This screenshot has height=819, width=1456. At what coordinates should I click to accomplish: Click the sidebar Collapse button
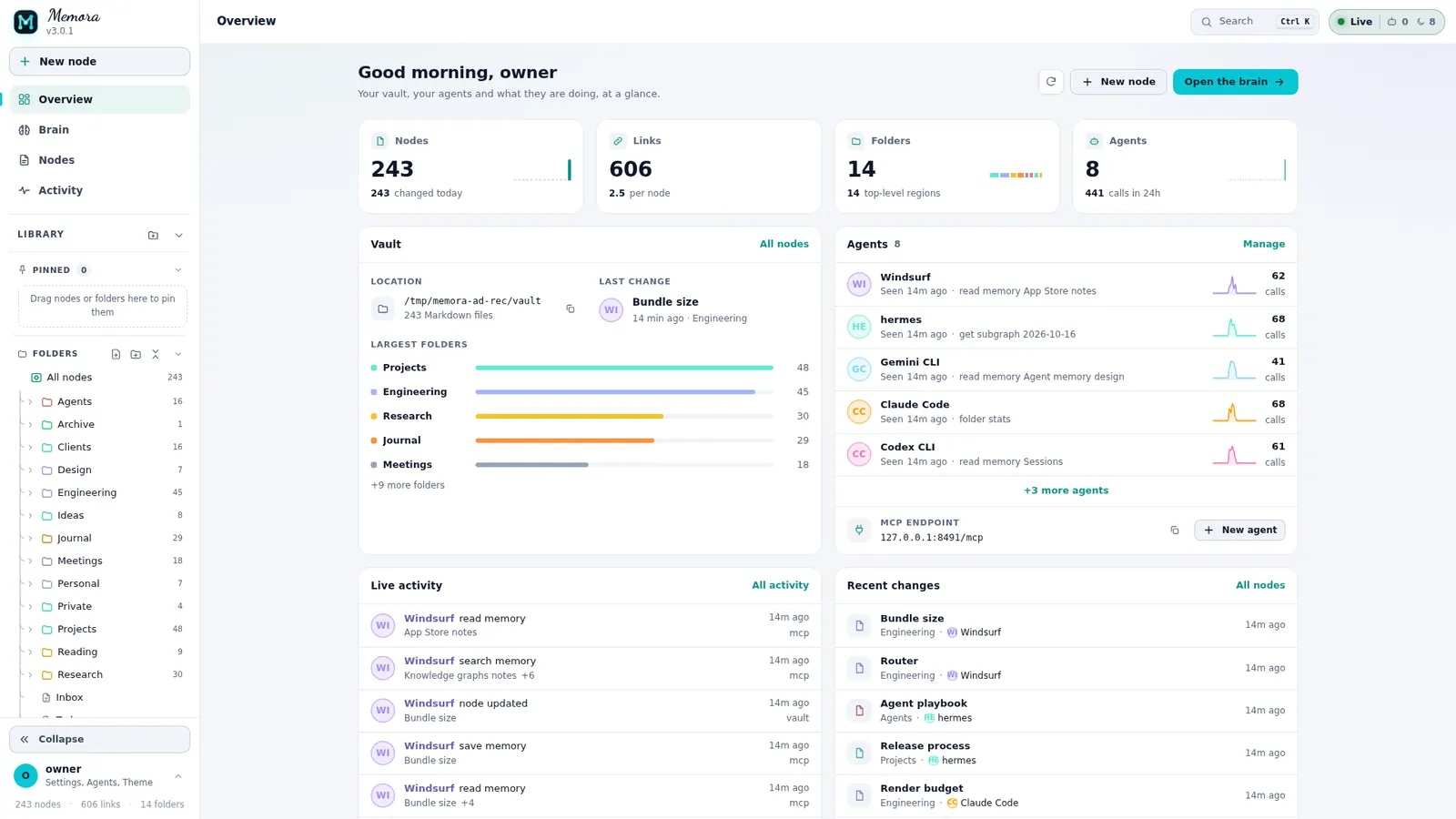tap(99, 739)
